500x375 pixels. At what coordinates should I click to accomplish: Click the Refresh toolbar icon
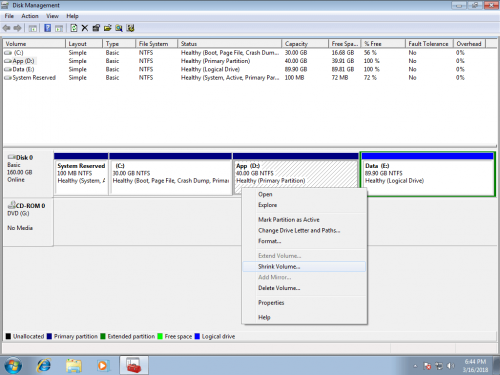(x=74, y=28)
